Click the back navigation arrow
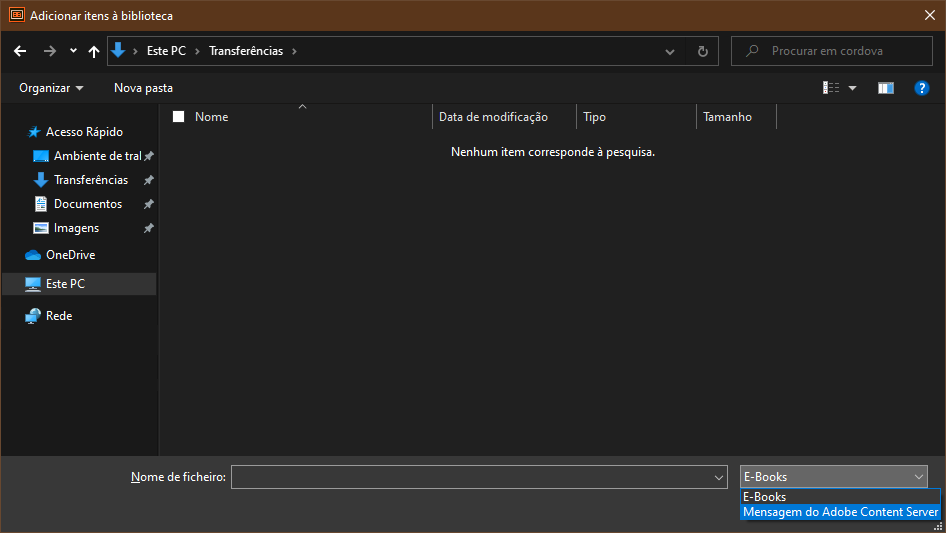This screenshot has width=946, height=533. [20, 51]
